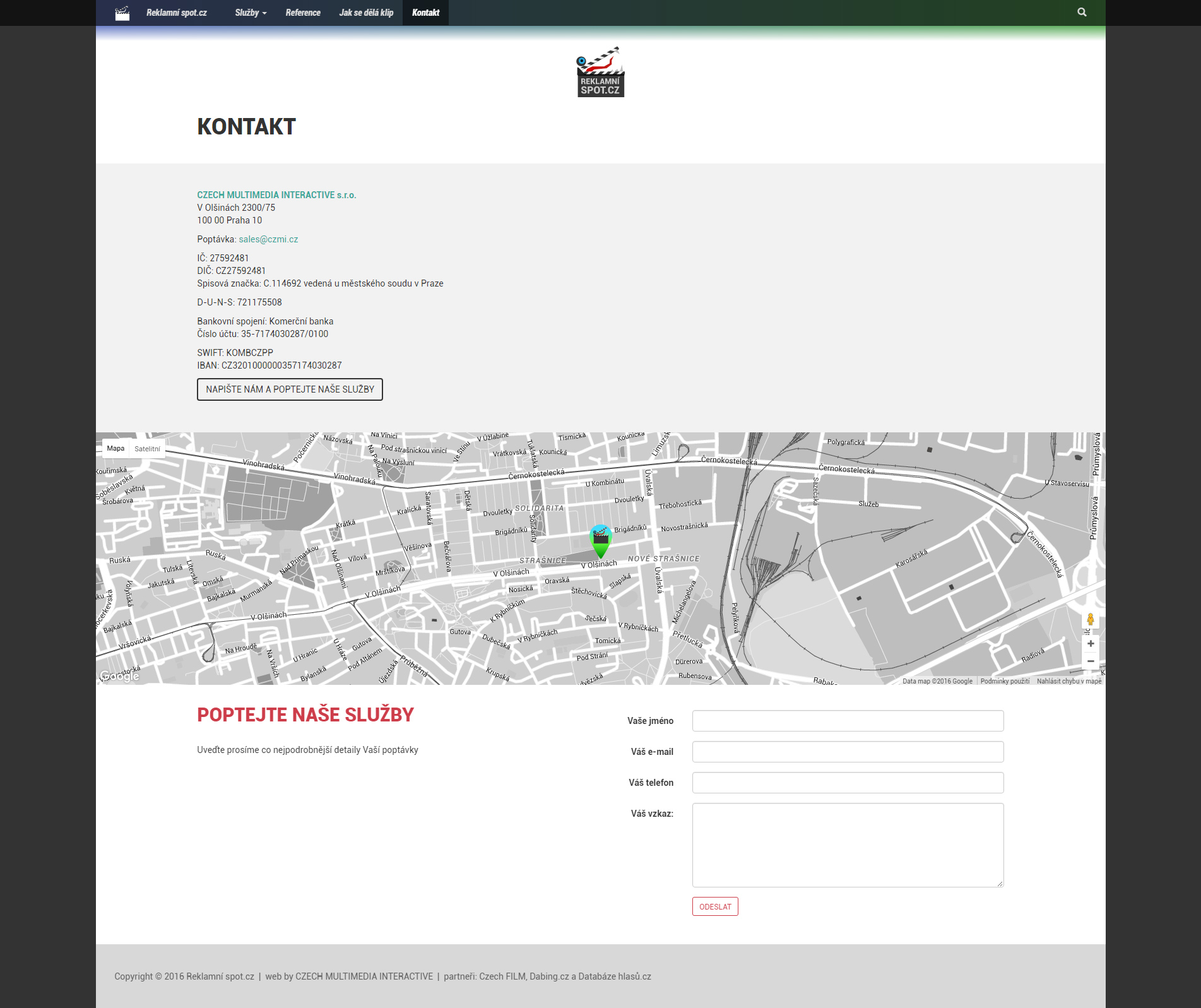
Task: Open Jak se dělá klip page
Action: pyautogui.click(x=366, y=13)
